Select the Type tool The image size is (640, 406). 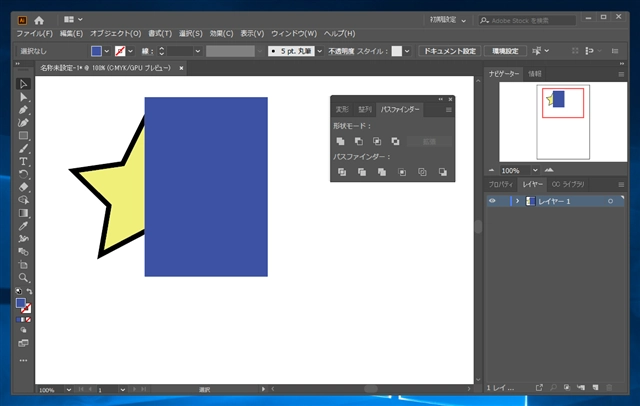point(23,161)
